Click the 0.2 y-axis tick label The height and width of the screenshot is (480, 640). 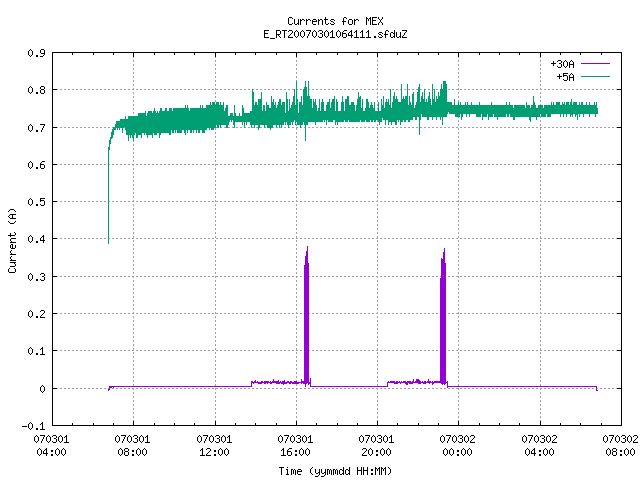[36, 314]
